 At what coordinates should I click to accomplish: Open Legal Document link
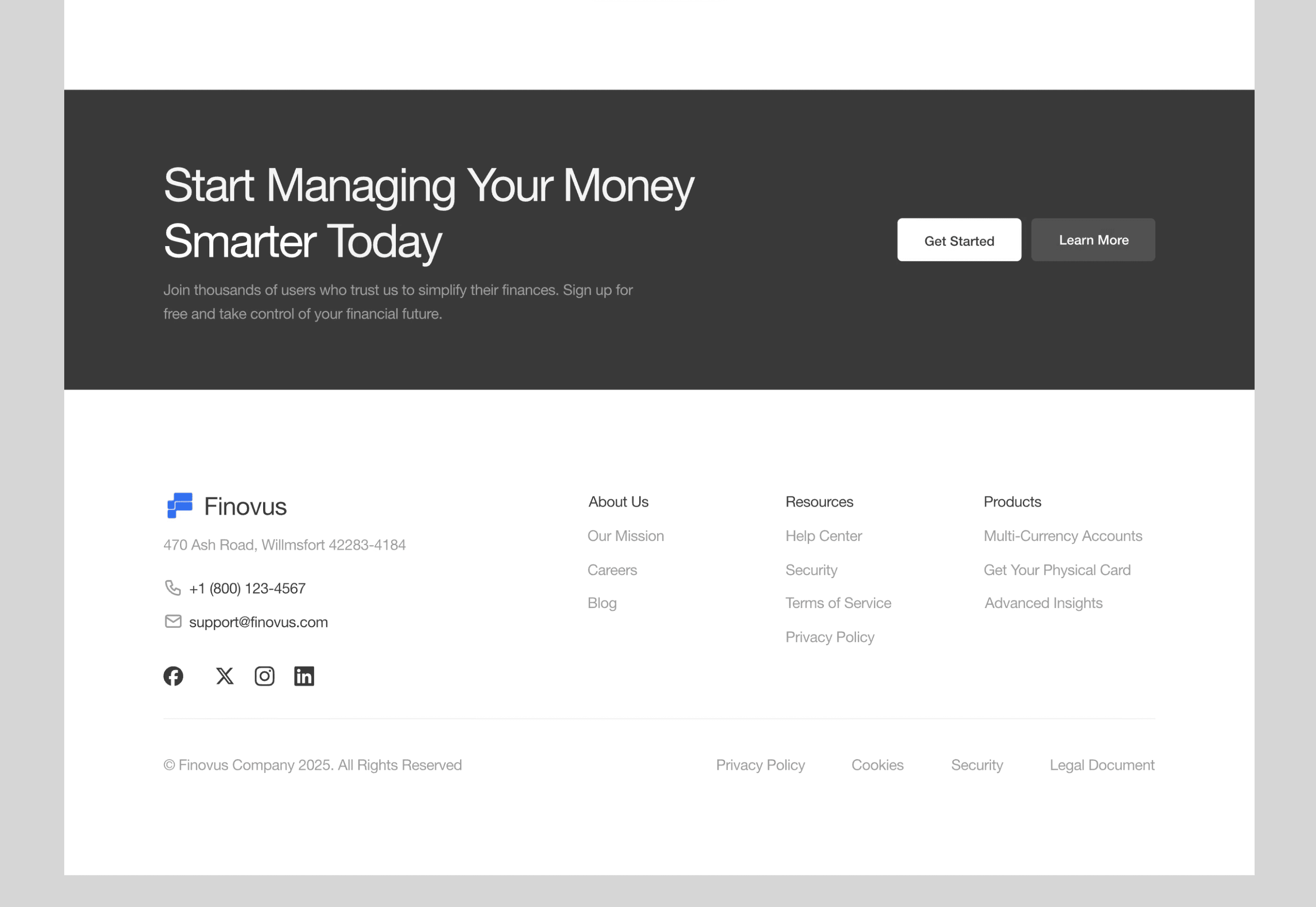(1102, 765)
